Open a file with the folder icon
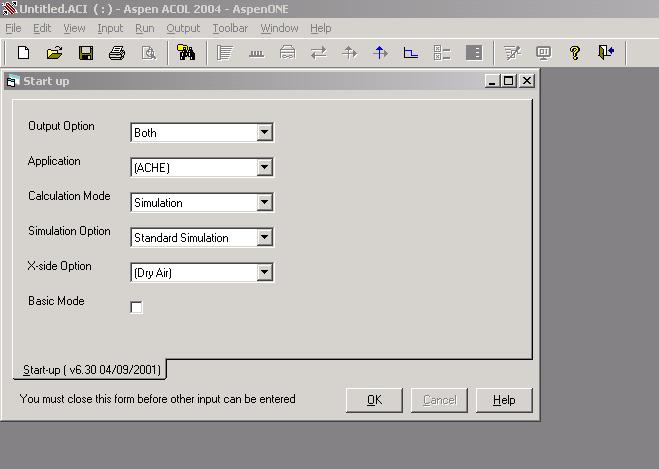The width and height of the screenshot is (659, 469). click(x=55, y=53)
